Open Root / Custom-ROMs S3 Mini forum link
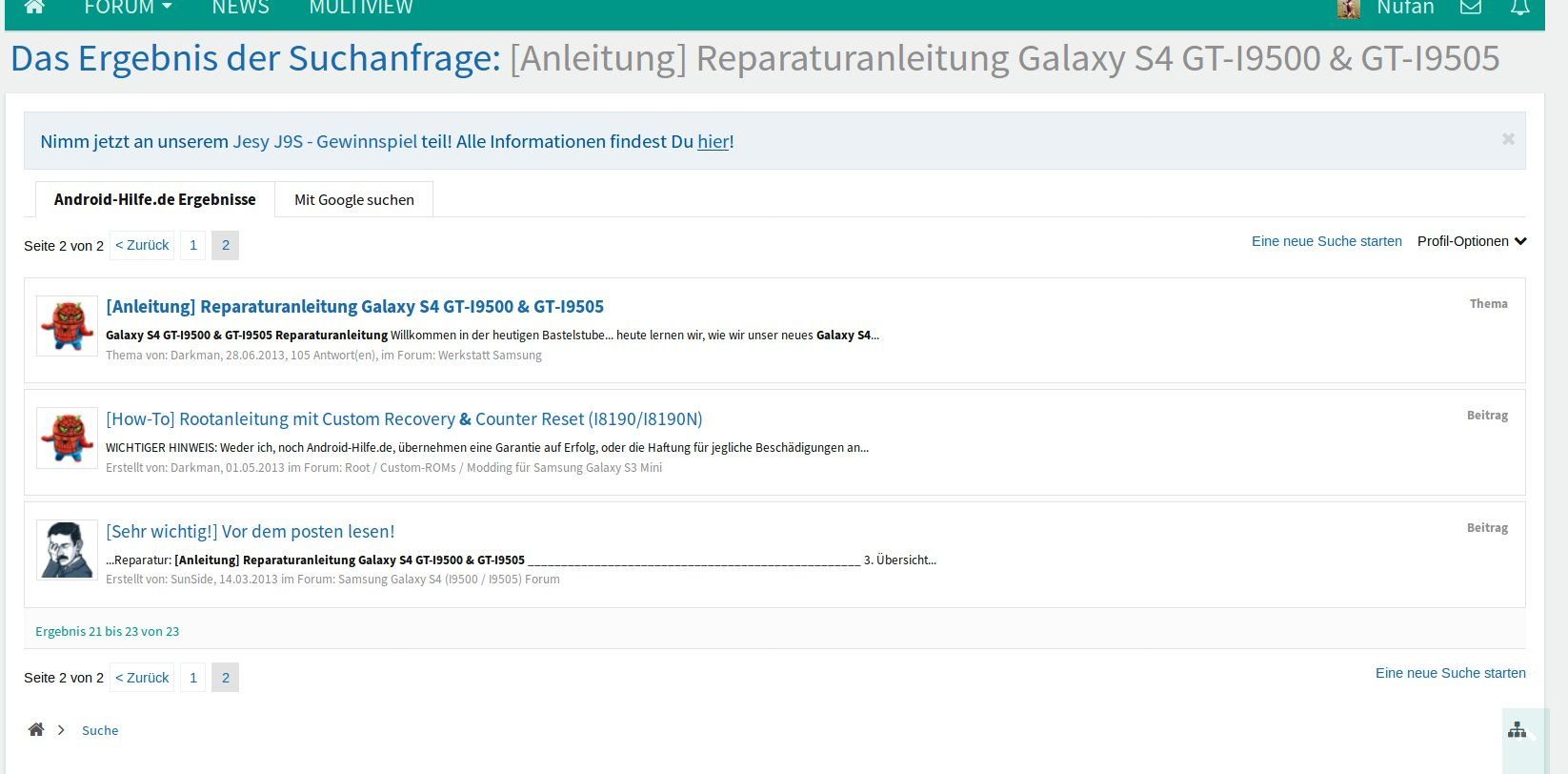1568x774 pixels. (x=503, y=467)
